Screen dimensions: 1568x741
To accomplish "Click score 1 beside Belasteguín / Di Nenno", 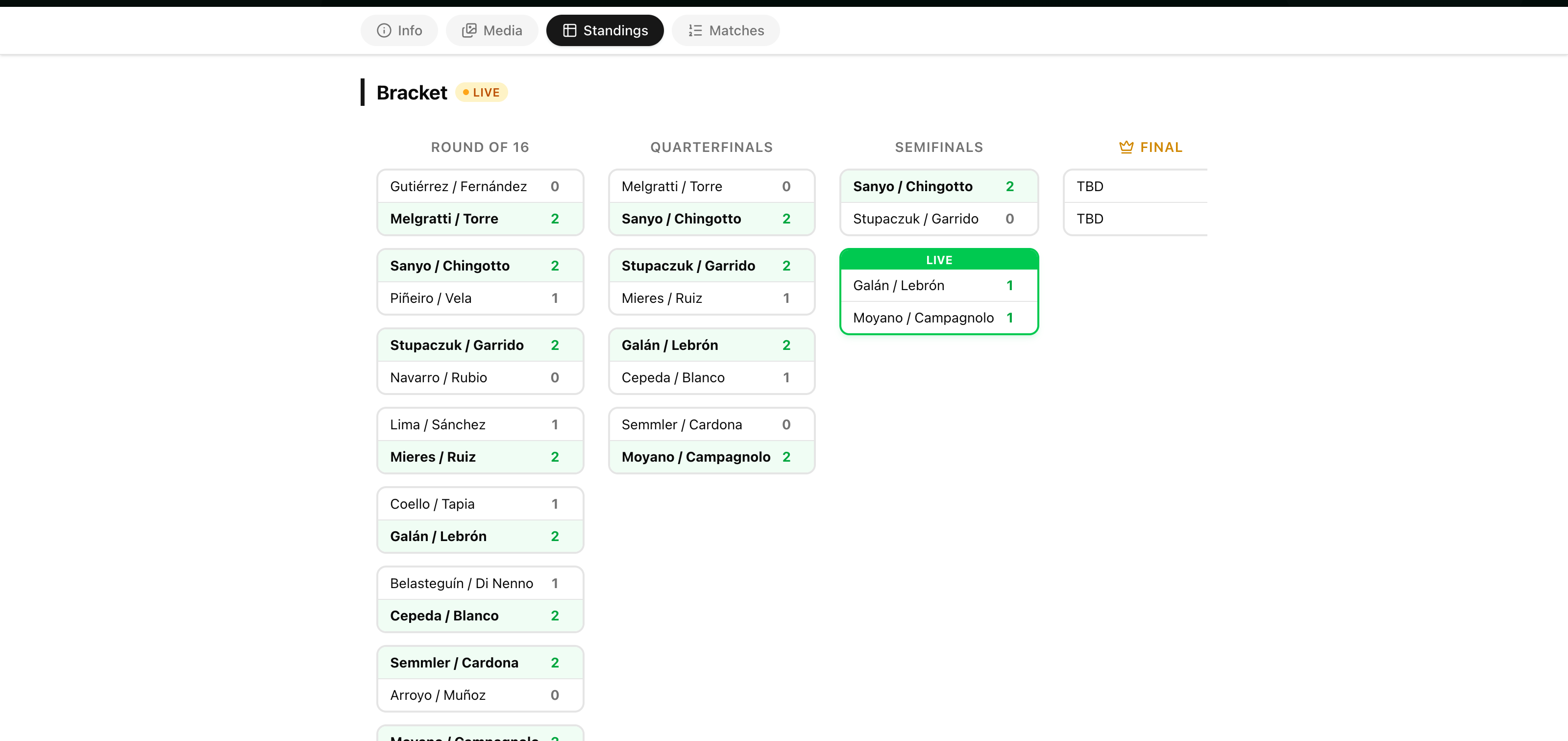I will [x=555, y=583].
